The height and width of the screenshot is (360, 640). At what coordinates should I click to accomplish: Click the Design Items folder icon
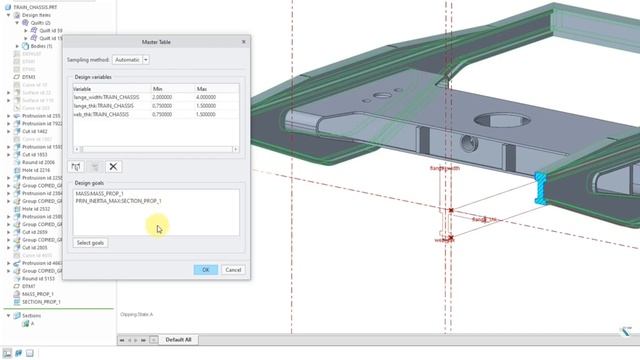point(17,15)
